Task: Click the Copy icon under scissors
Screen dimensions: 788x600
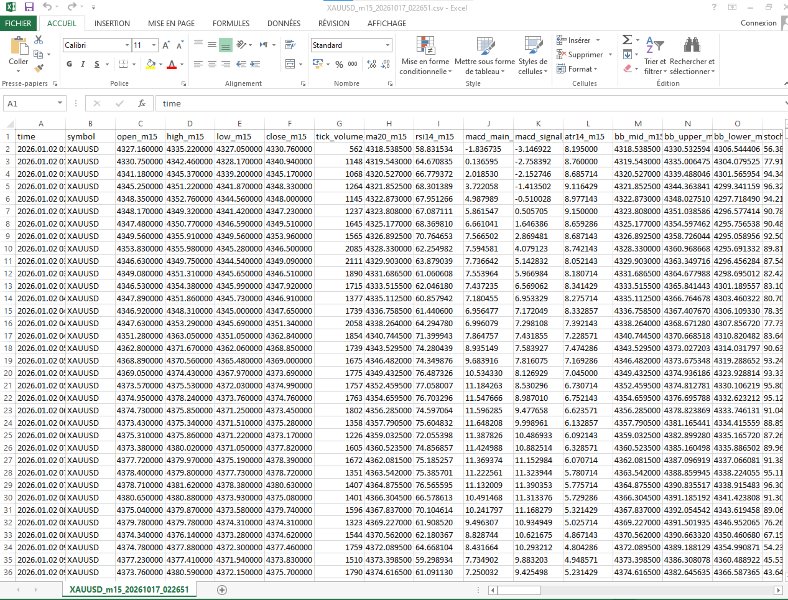Action: (39, 54)
